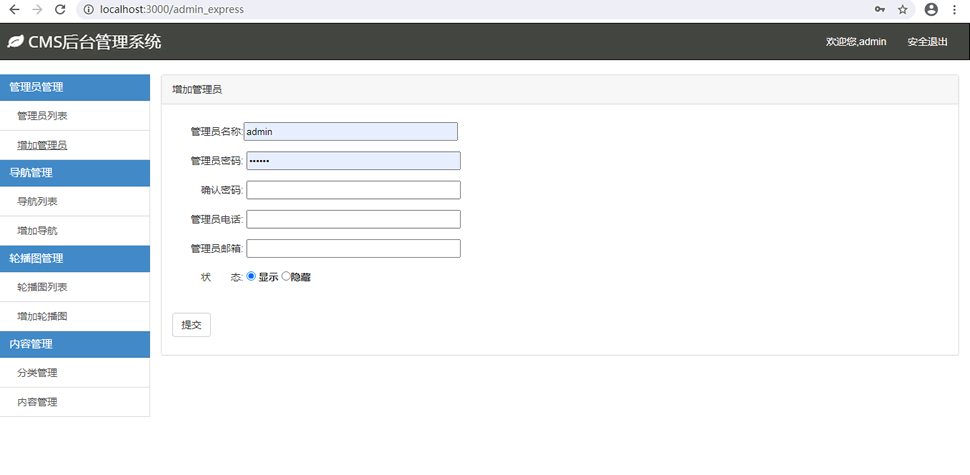Open saved passwords key icon
Viewport: 970px width, 475px height.
pos(880,9)
